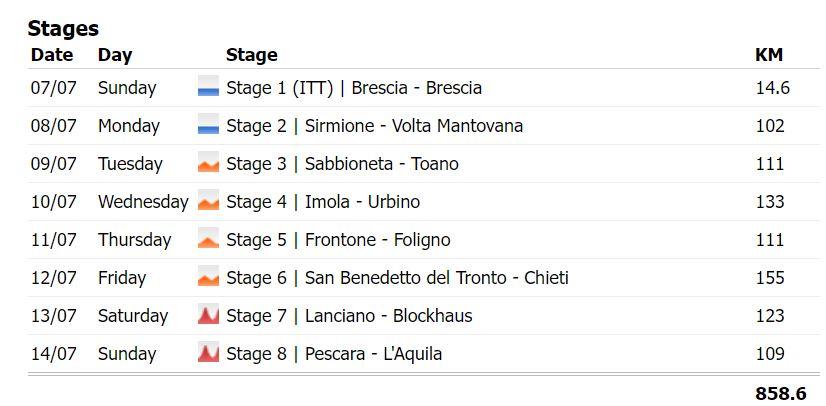The height and width of the screenshot is (406, 826).
Task: Click the hilly profile icon for Stage 4
Action: click(208, 200)
